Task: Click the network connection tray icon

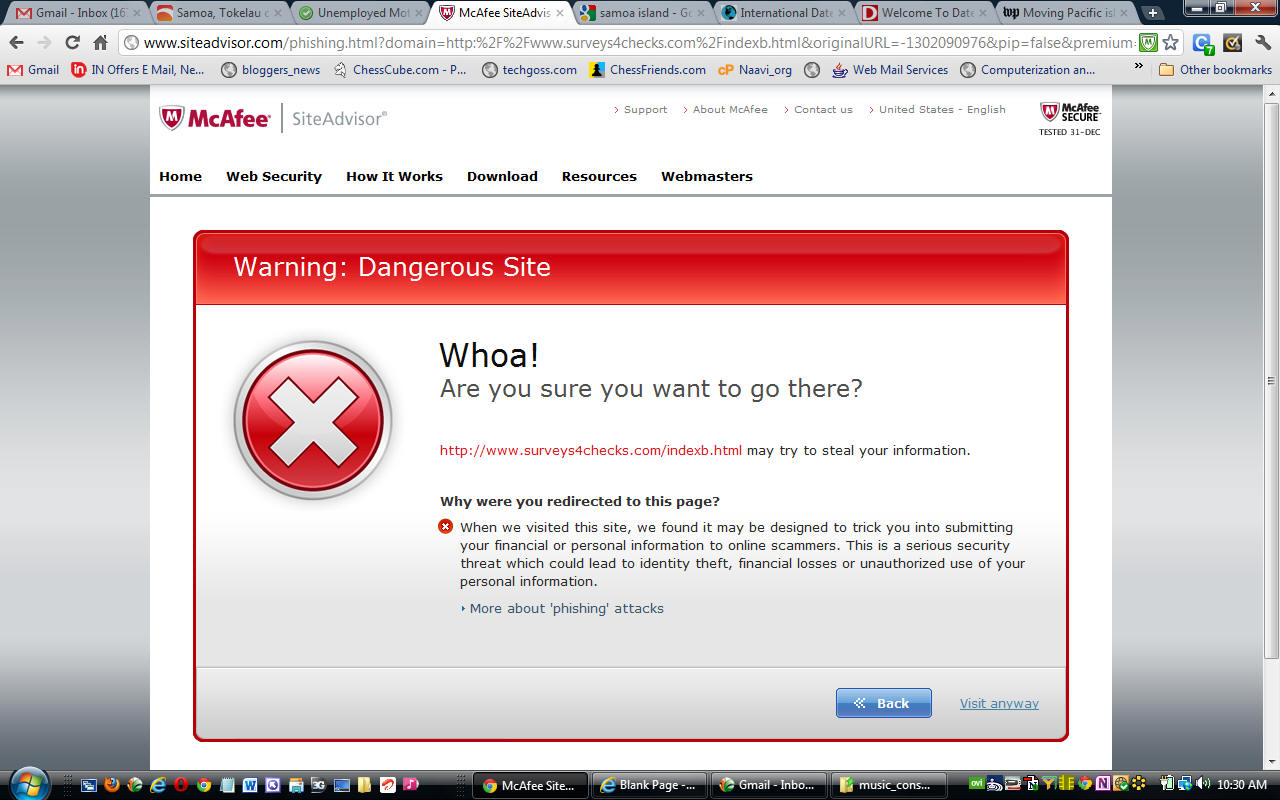Action: coord(1184,783)
